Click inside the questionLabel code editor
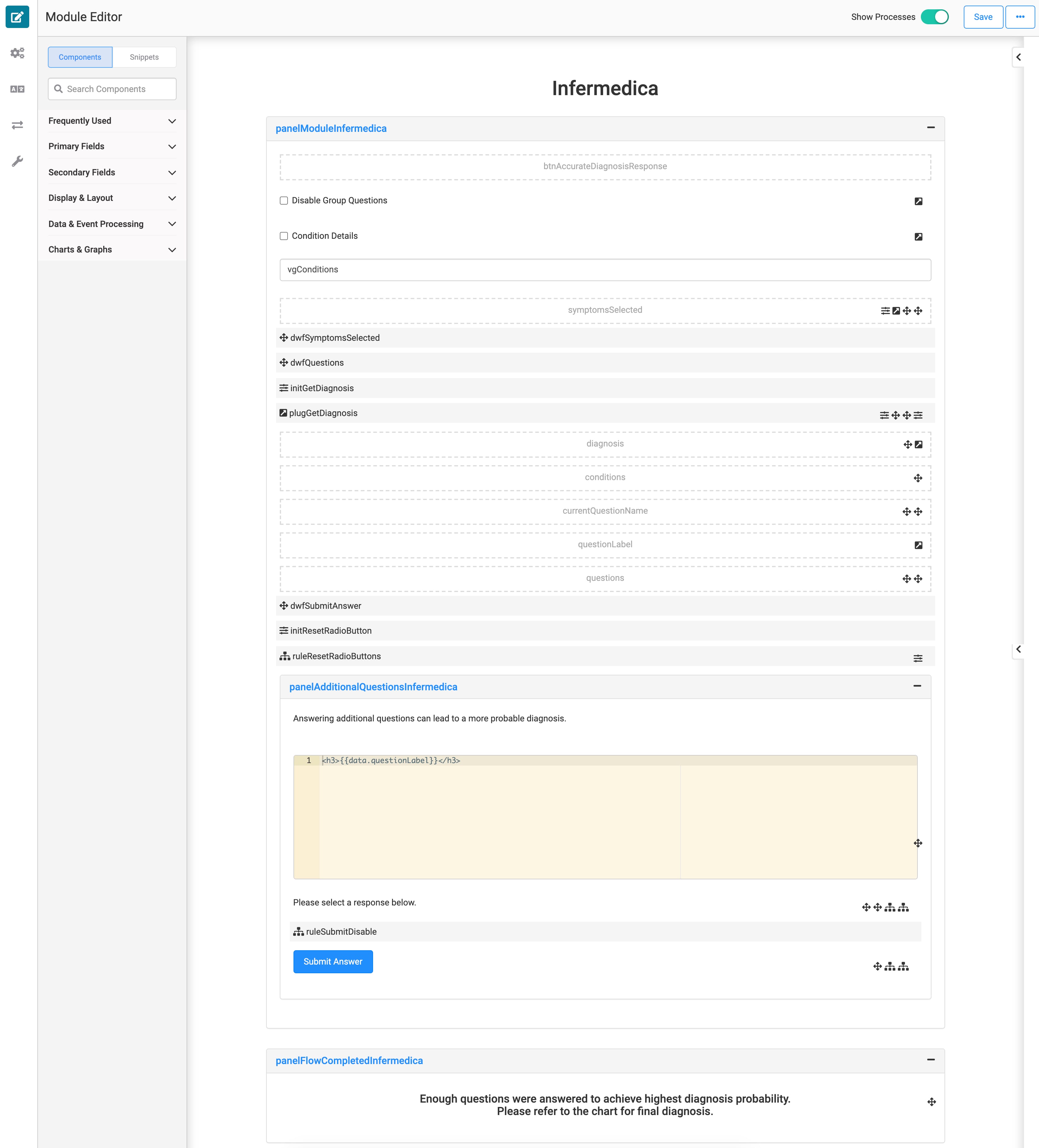The width and height of the screenshot is (1039, 1148). [x=605, y=817]
